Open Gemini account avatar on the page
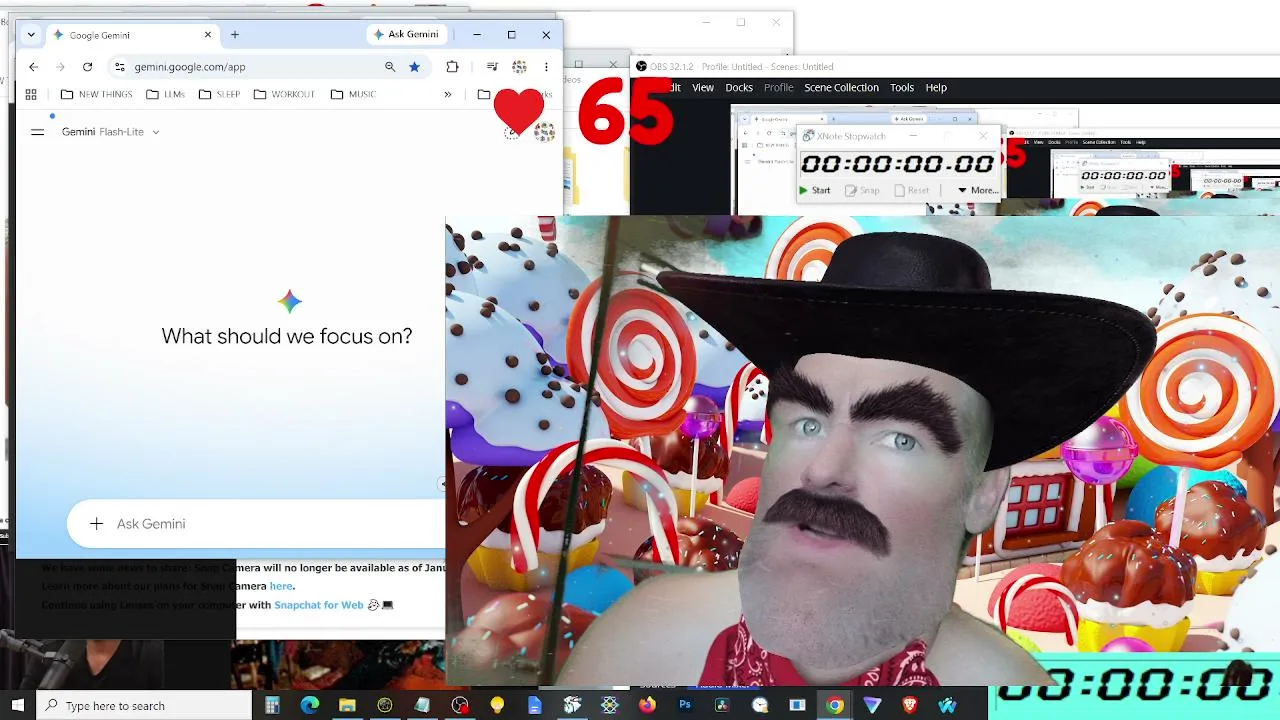The height and width of the screenshot is (720, 1280). (x=545, y=132)
